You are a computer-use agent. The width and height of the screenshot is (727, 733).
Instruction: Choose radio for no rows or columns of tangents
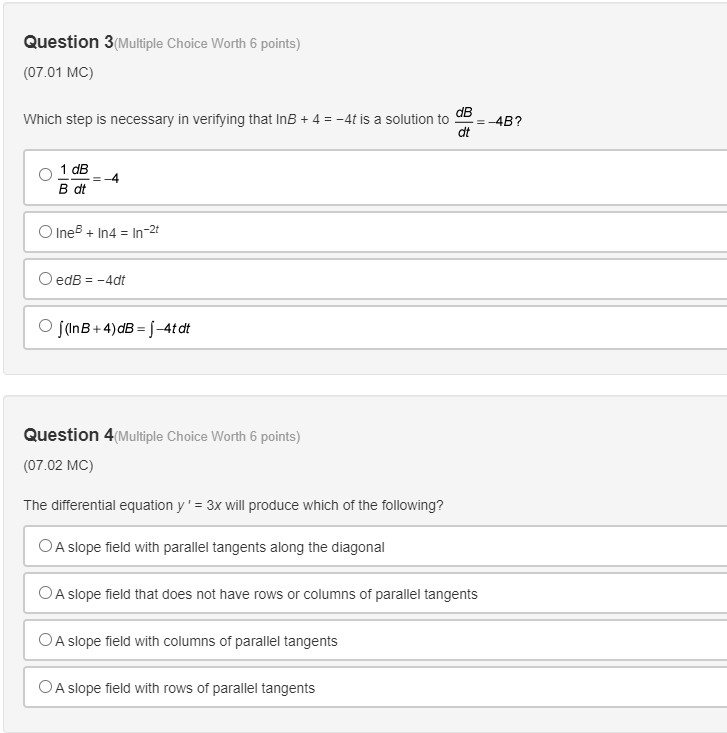tap(45, 593)
